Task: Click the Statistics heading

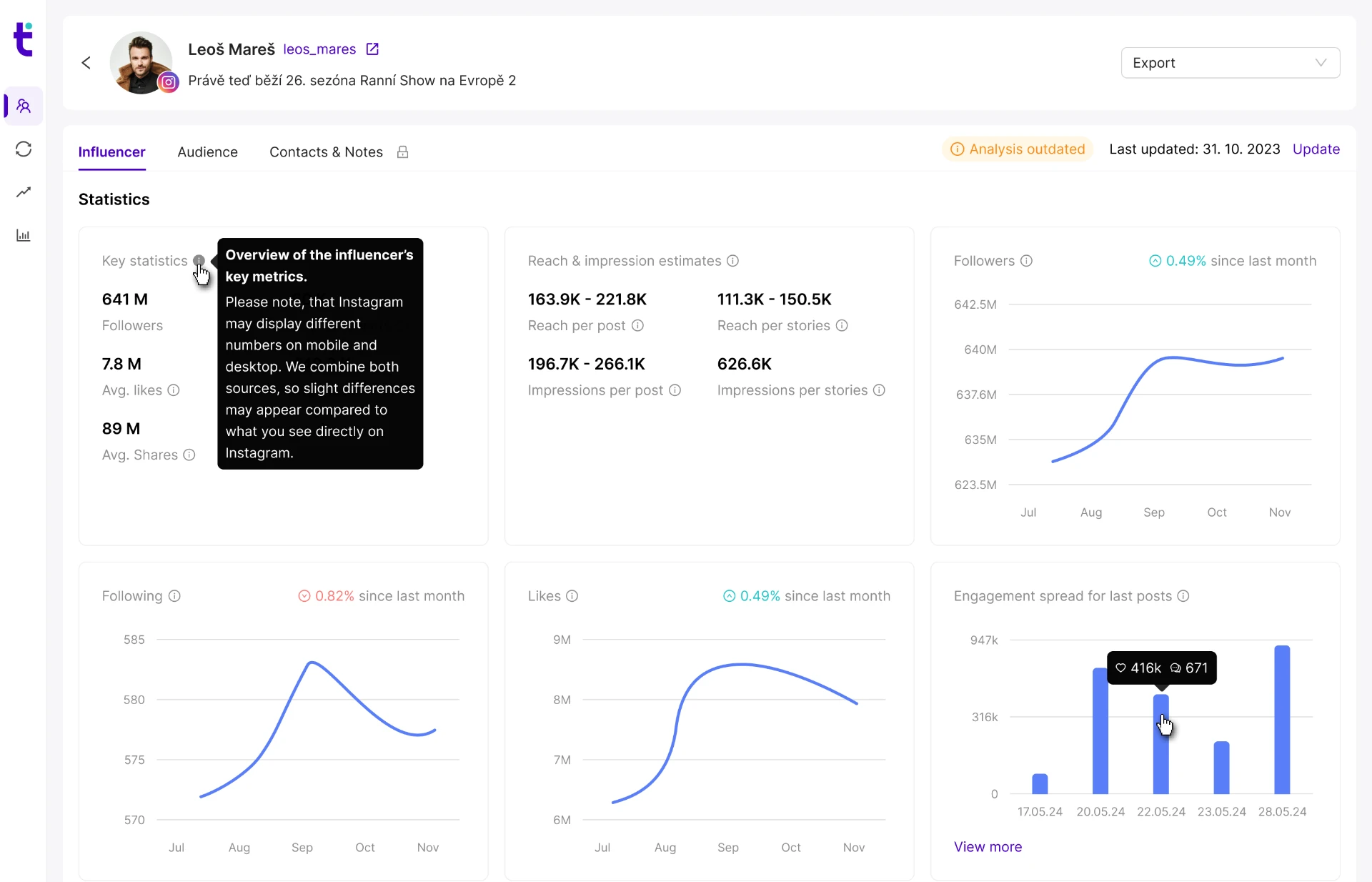Action: click(x=114, y=199)
